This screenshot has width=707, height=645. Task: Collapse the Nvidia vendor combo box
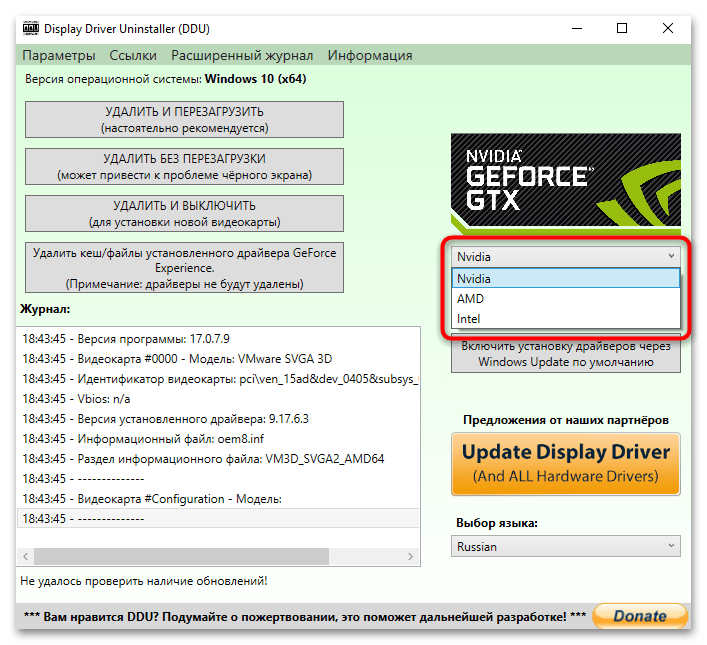click(x=566, y=257)
